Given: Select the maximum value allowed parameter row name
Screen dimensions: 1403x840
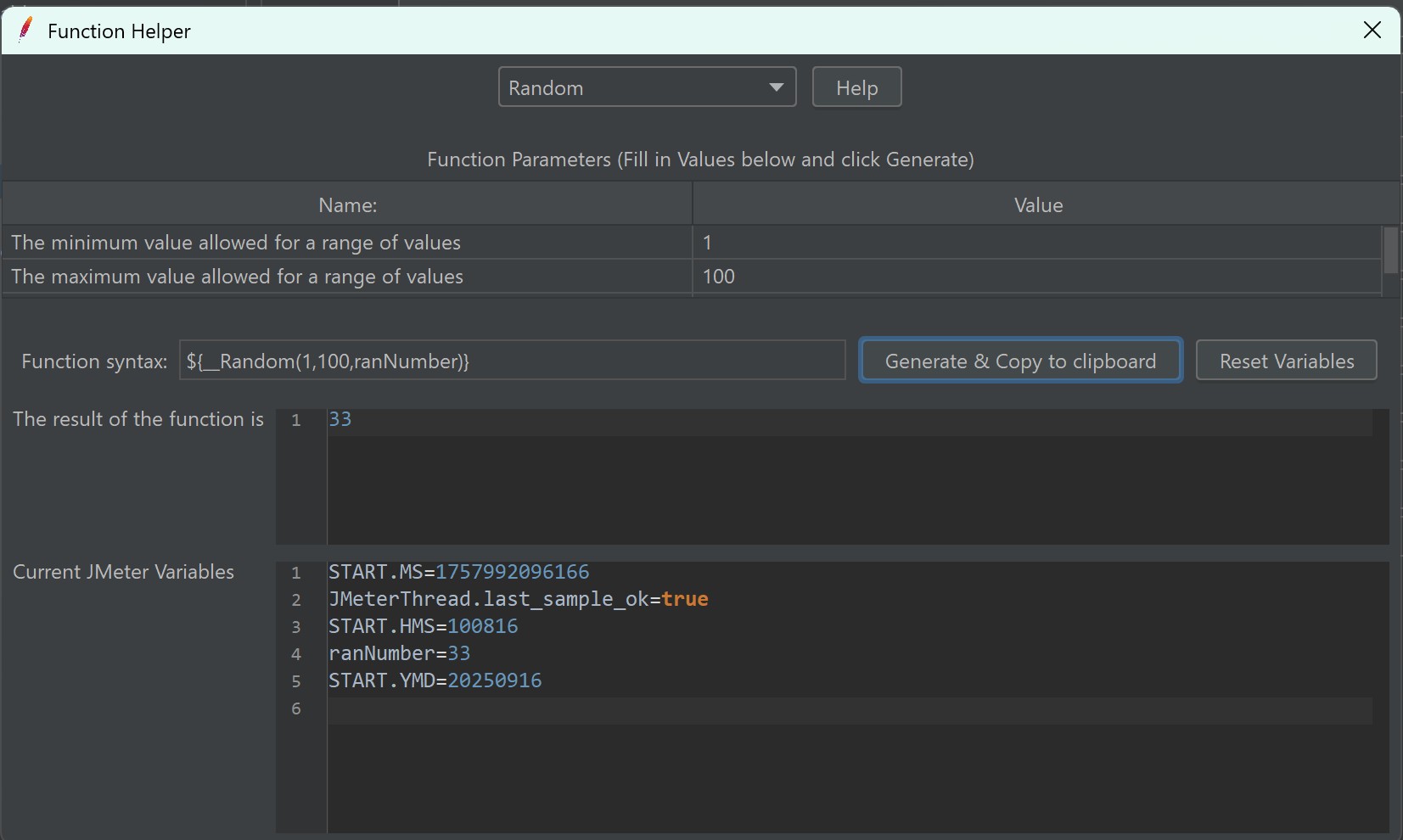Looking at the screenshot, I should (x=238, y=277).
